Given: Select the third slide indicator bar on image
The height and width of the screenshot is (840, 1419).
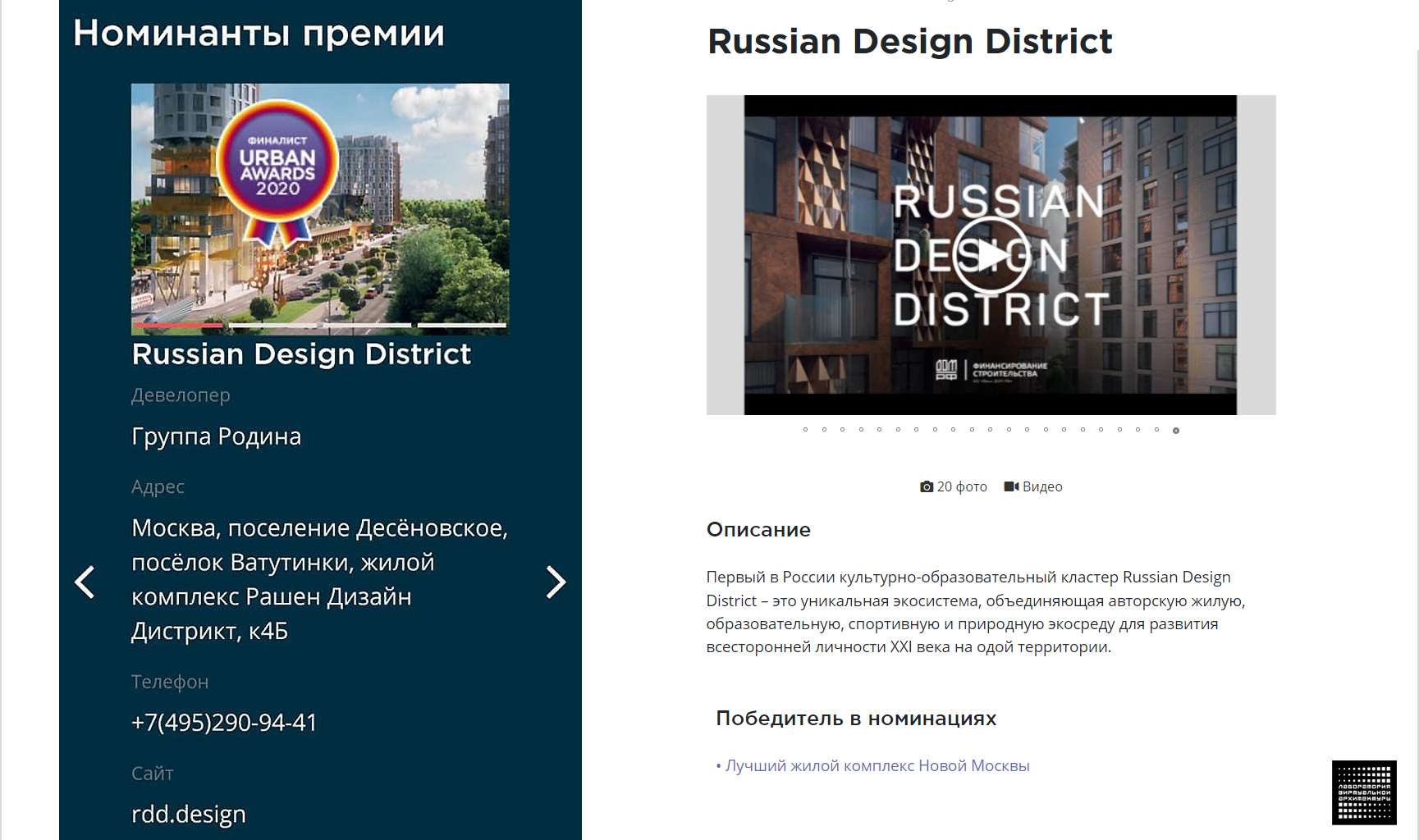Looking at the screenshot, I should coord(368,326).
